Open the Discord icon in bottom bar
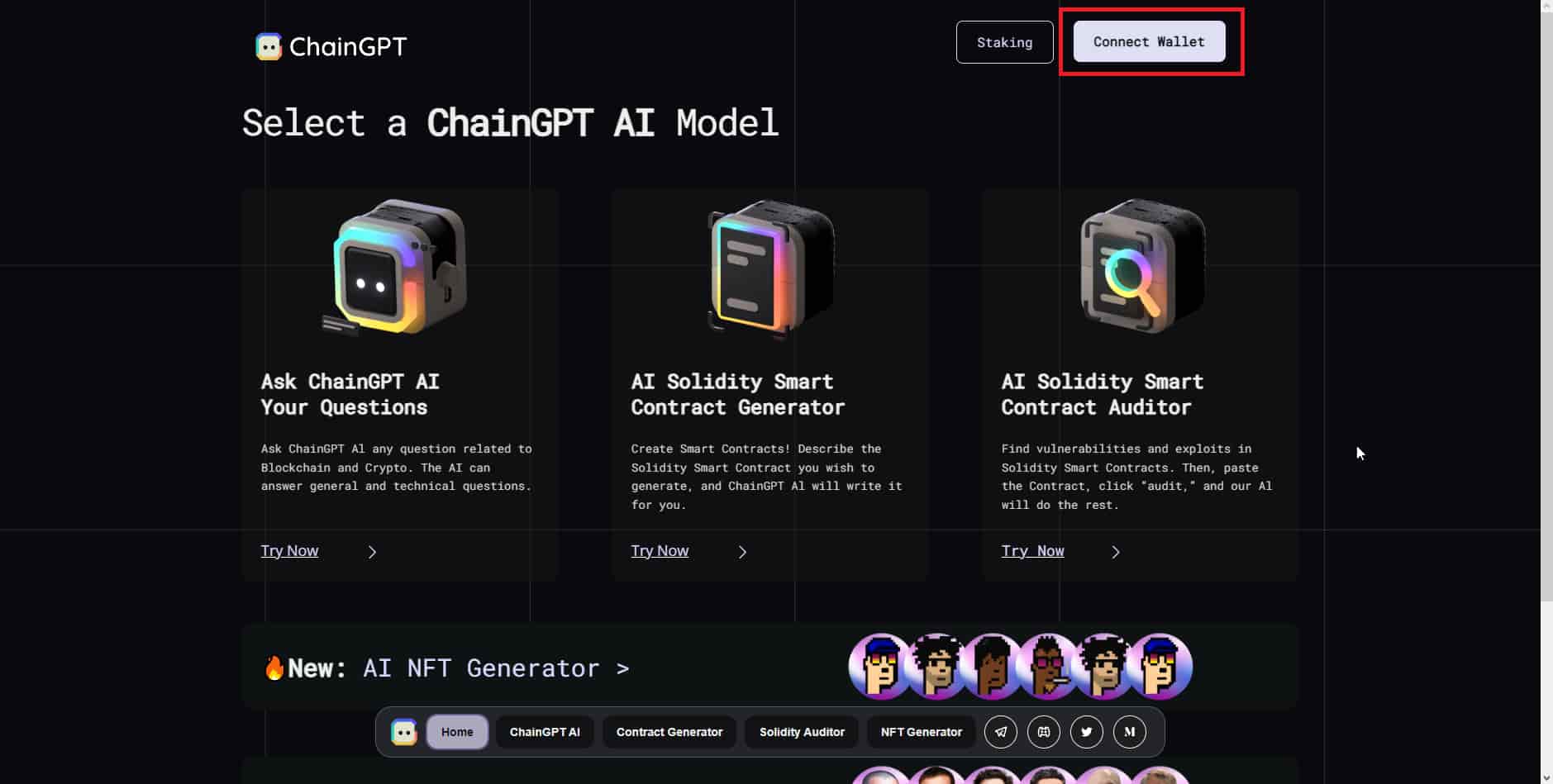1553x784 pixels. (x=1043, y=732)
